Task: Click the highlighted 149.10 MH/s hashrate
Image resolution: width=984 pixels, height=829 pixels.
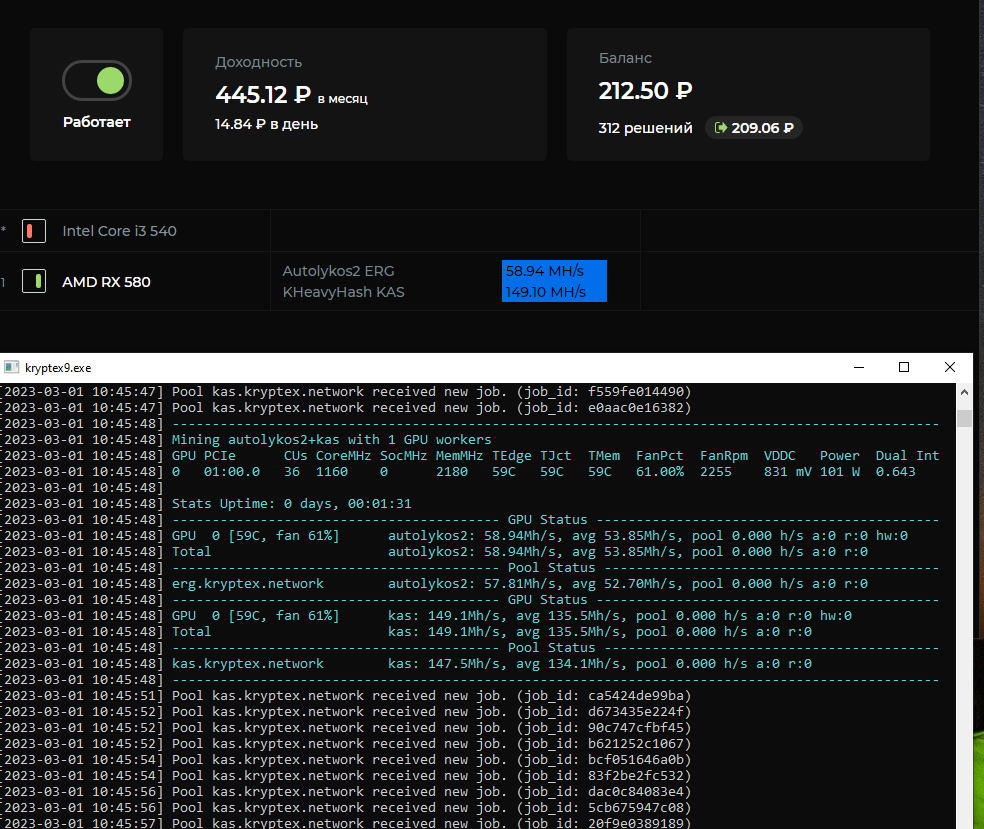Action: (545, 292)
